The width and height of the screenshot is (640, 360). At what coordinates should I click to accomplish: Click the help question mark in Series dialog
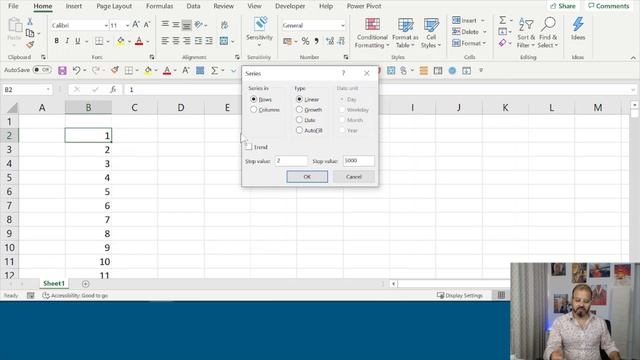(344, 73)
